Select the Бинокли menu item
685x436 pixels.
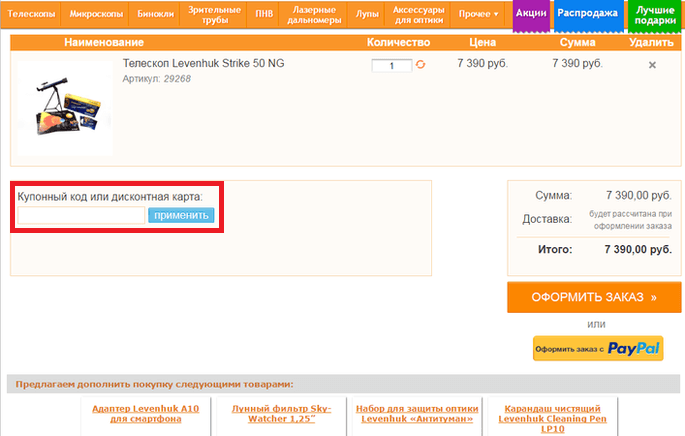(x=155, y=14)
